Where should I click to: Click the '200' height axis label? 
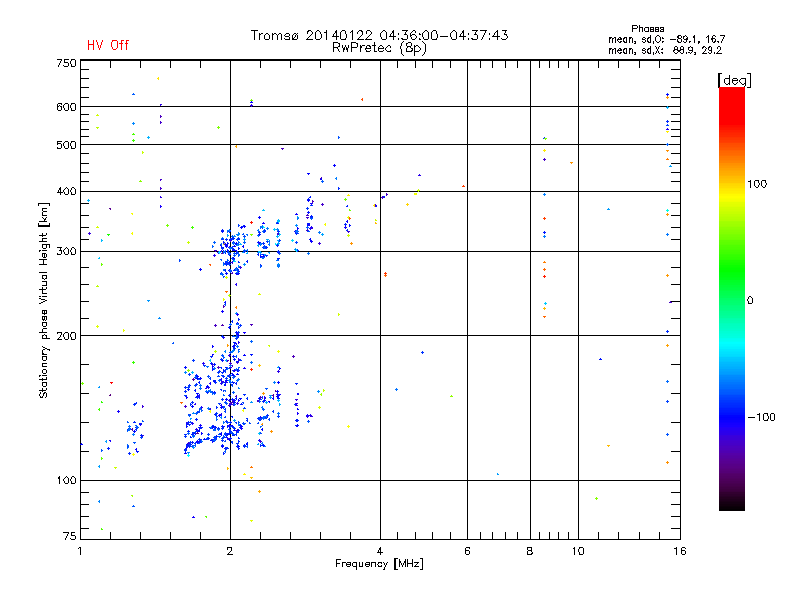[x=66, y=336]
